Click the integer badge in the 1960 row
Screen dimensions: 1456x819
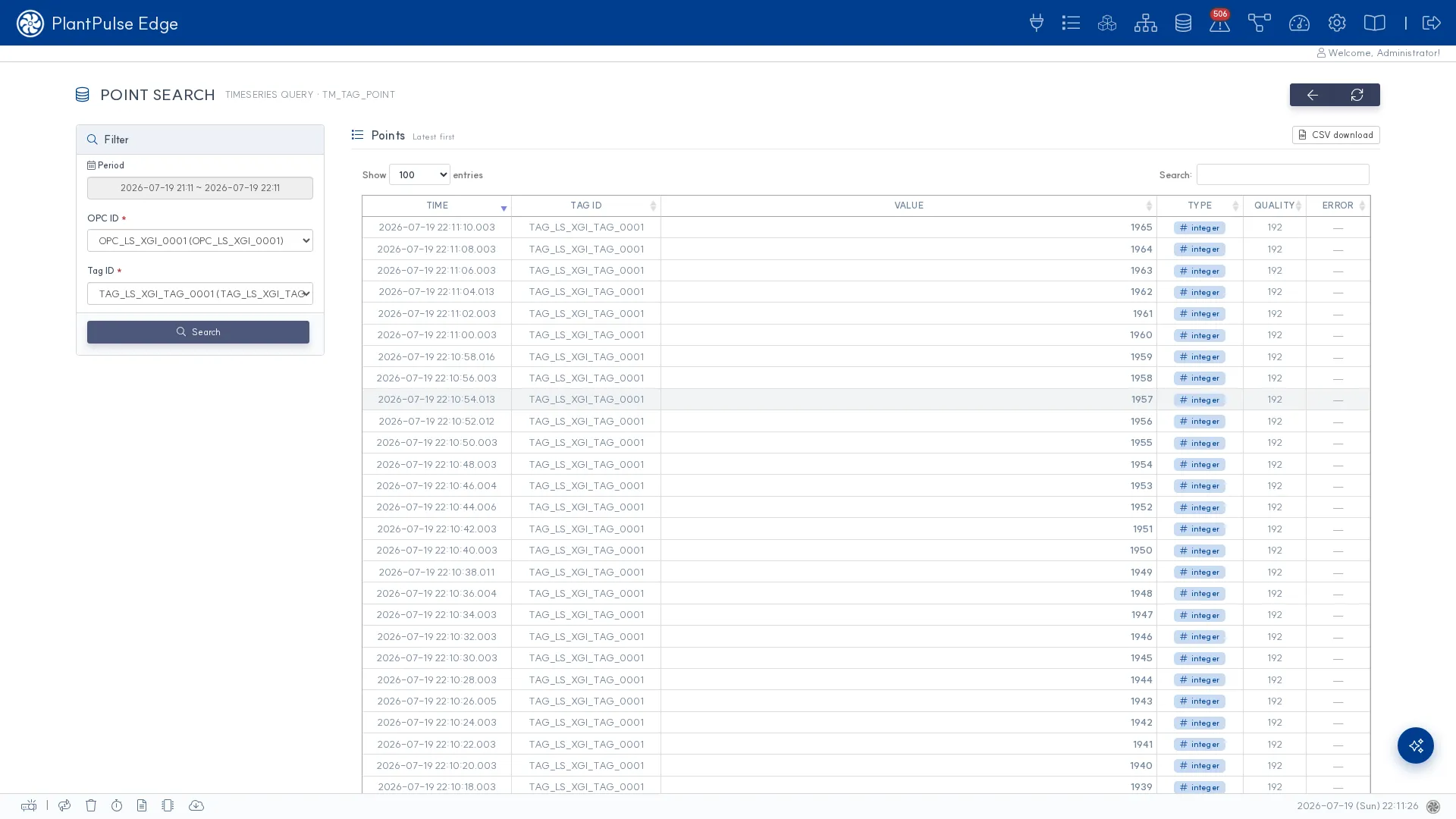(x=1200, y=335)
